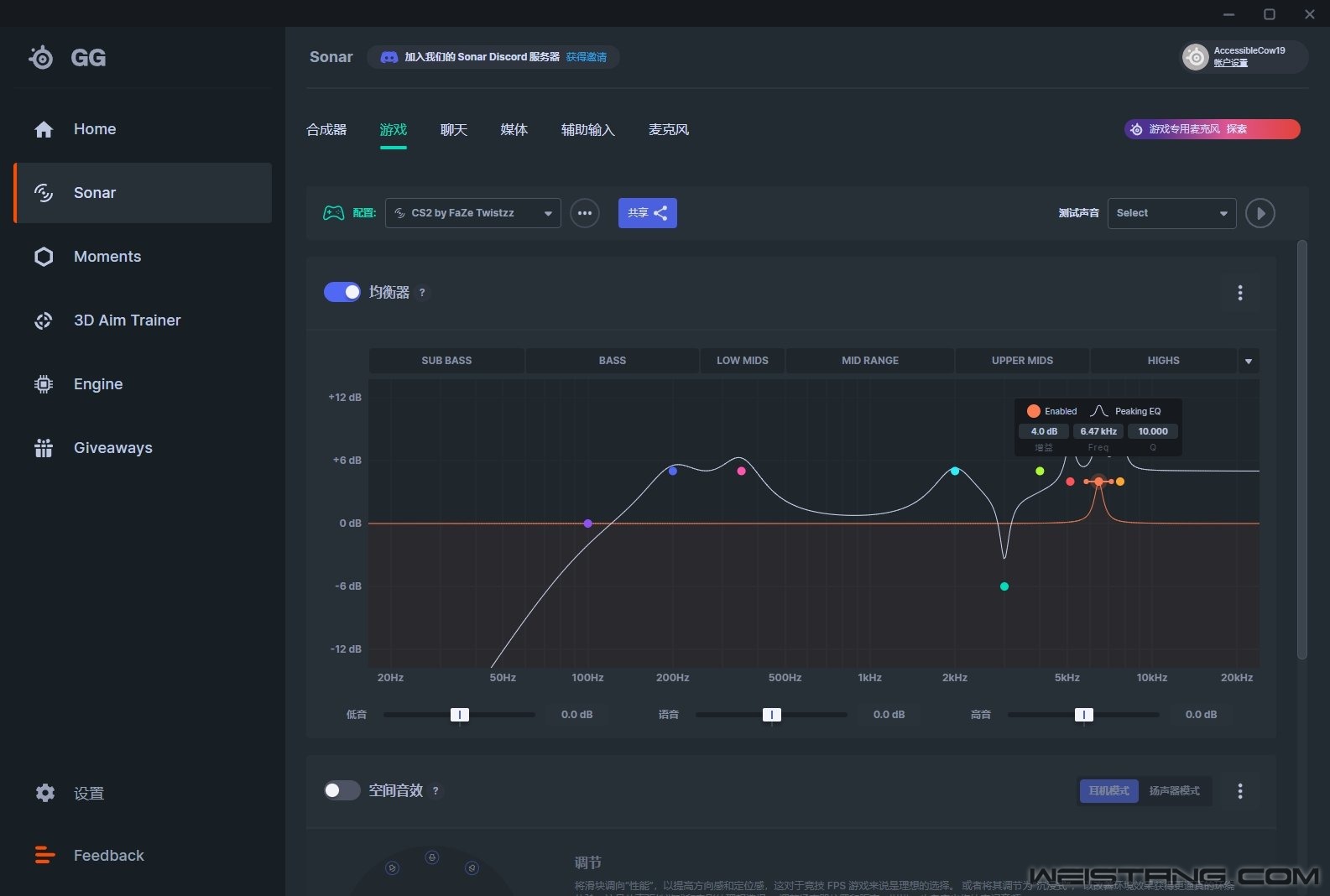Click the 低音 bass slider handle
This screenshot has height=896, width=1330.
[x=460, y=715]
